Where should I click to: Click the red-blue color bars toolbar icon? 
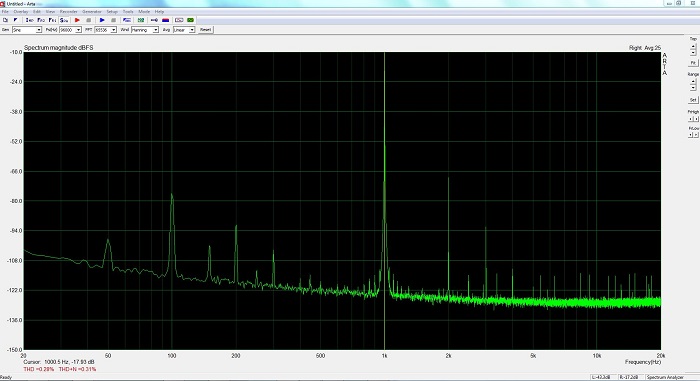pyautogui.click(x=166, y=20)
